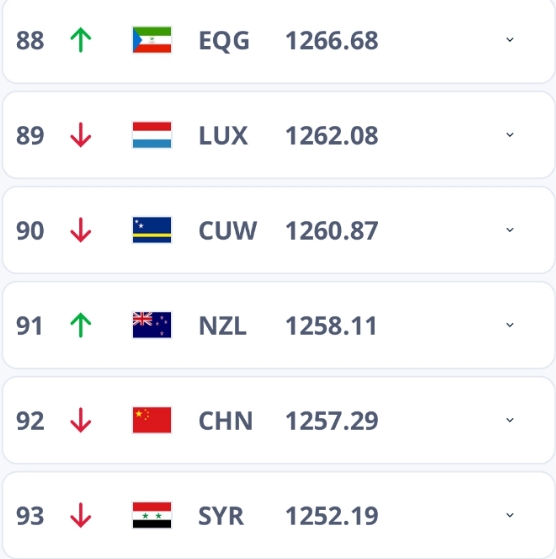Expand the SYR row chevron
The width and height of the screenshot is (556, 559).
[x=510, y=515]
